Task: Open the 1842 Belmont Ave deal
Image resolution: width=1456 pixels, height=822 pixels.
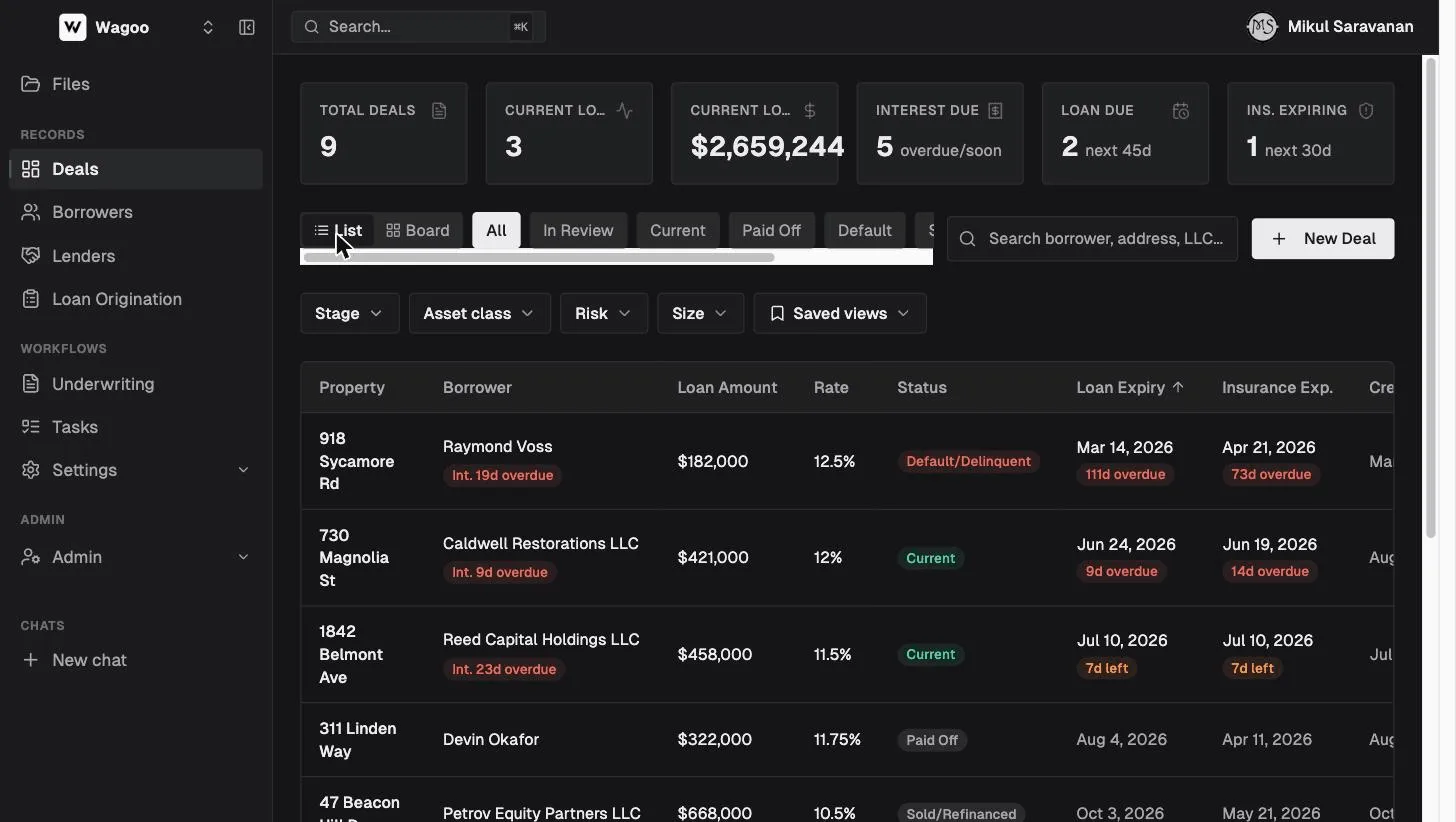Action: point(351,654)
